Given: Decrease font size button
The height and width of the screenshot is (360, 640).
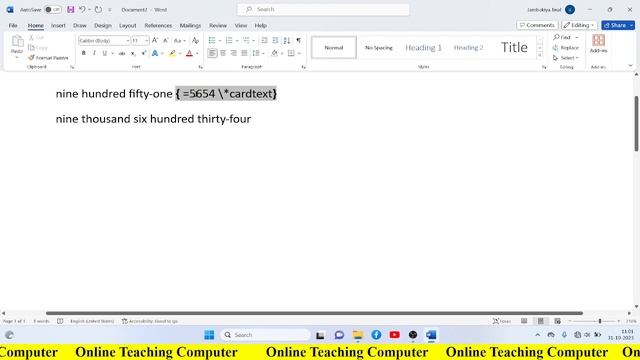Looking at the screenshot, I should (166, 40).
